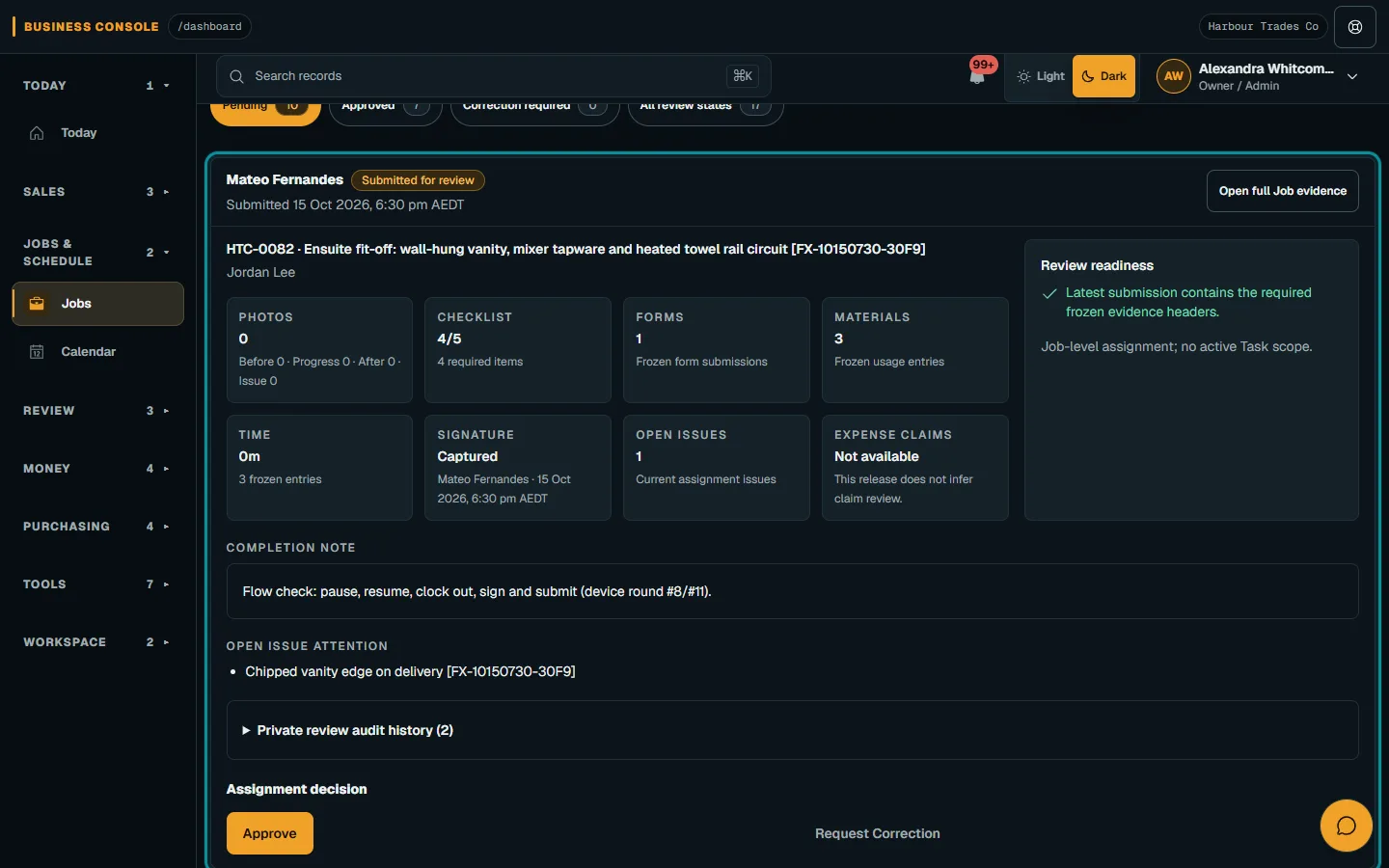
Task: Open Calendar in the sidebar
Action: pyautogui.click(x=97, y=352)
